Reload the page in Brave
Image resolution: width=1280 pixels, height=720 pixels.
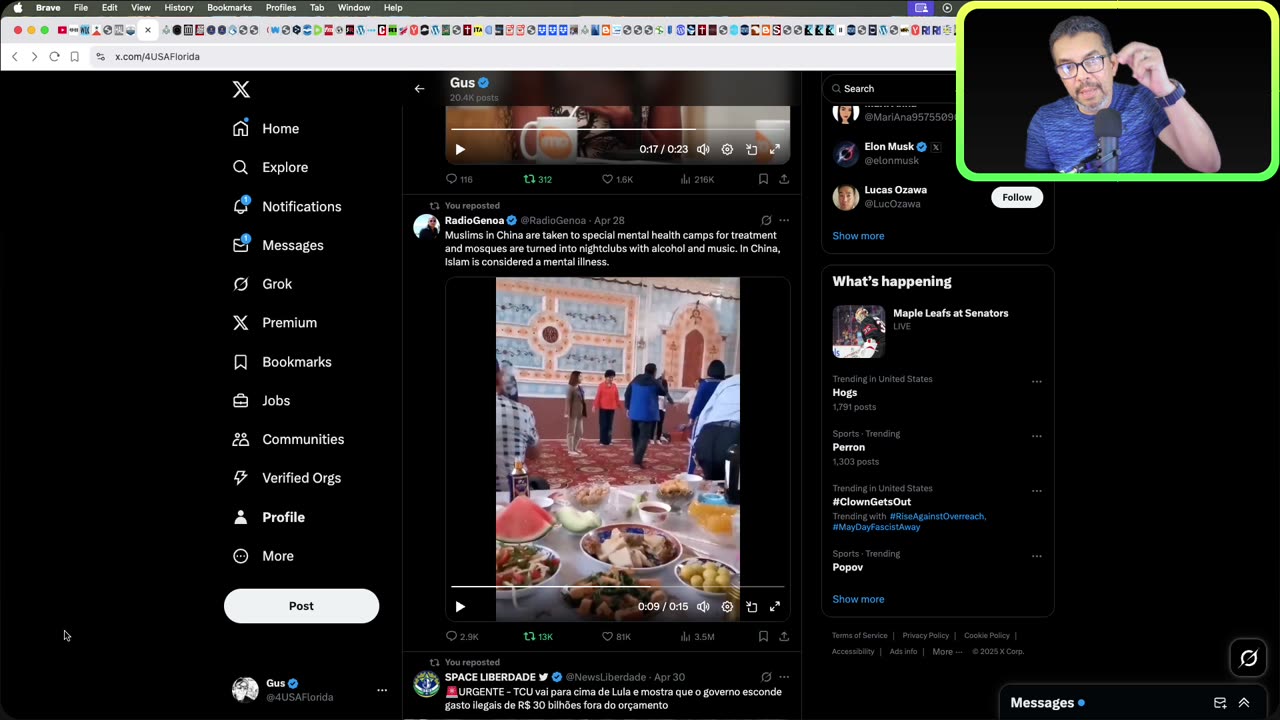pos(54,57)
